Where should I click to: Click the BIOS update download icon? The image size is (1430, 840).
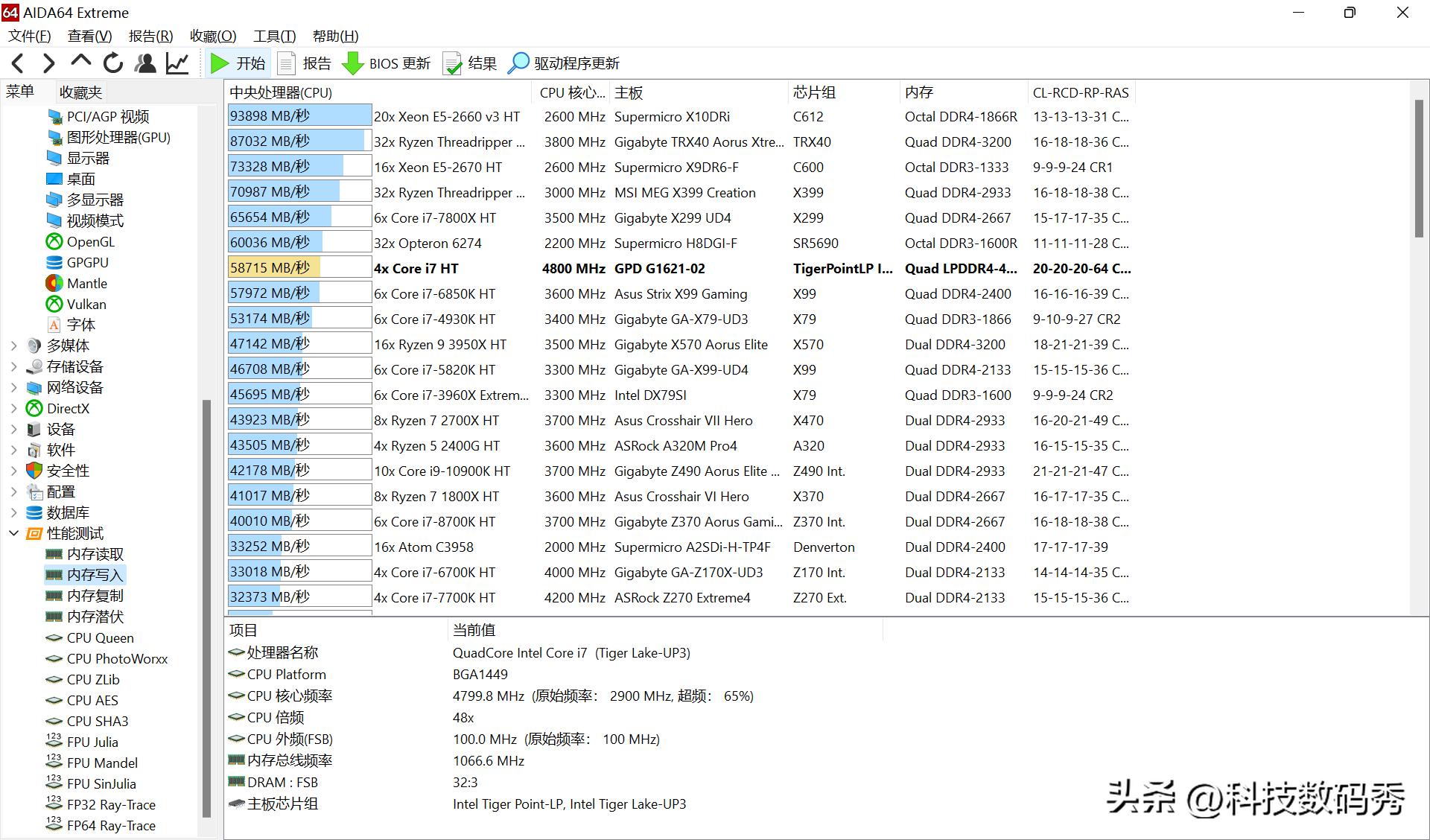point(353,63)
